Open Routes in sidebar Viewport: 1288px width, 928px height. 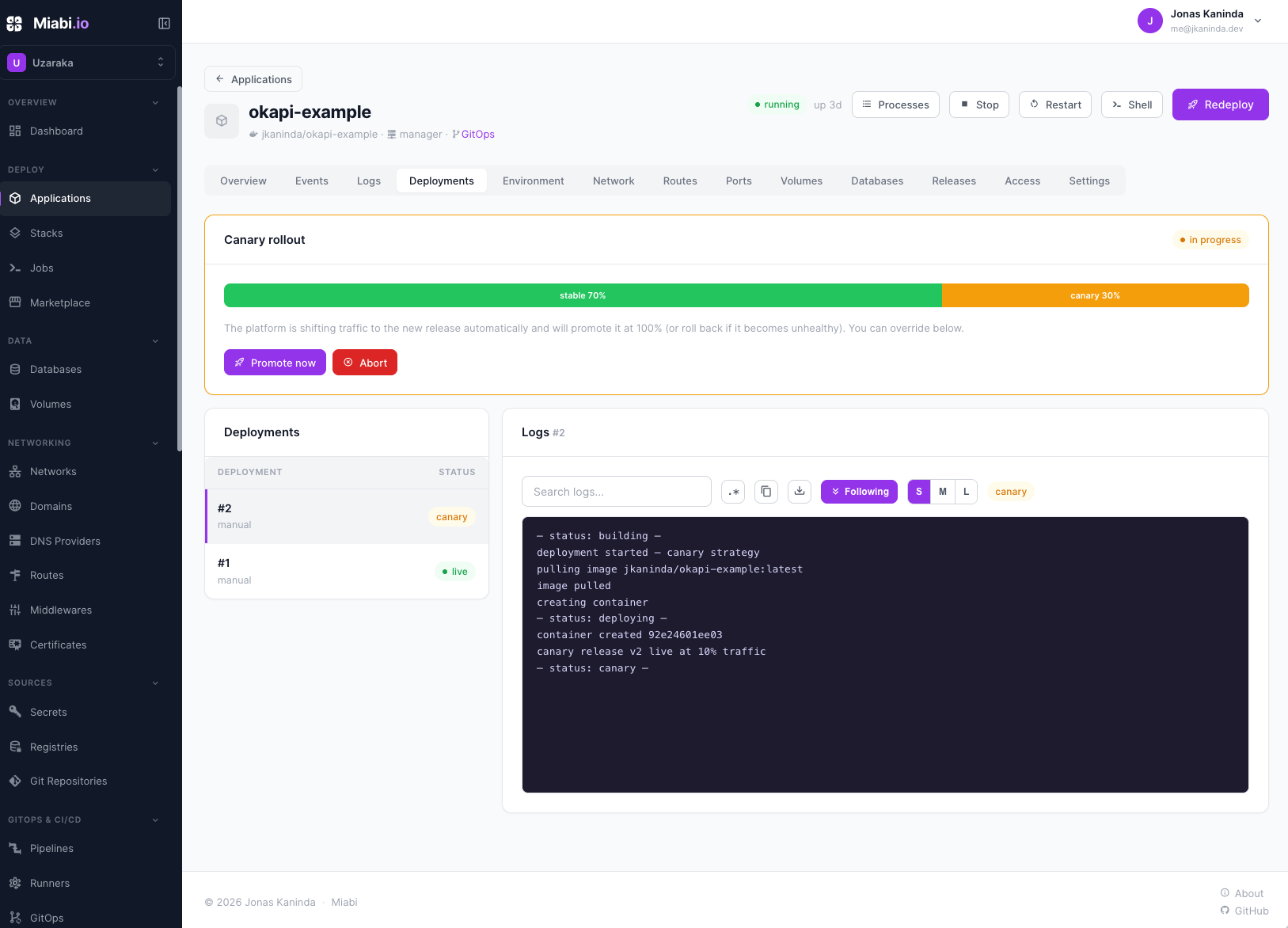[85, 576]
